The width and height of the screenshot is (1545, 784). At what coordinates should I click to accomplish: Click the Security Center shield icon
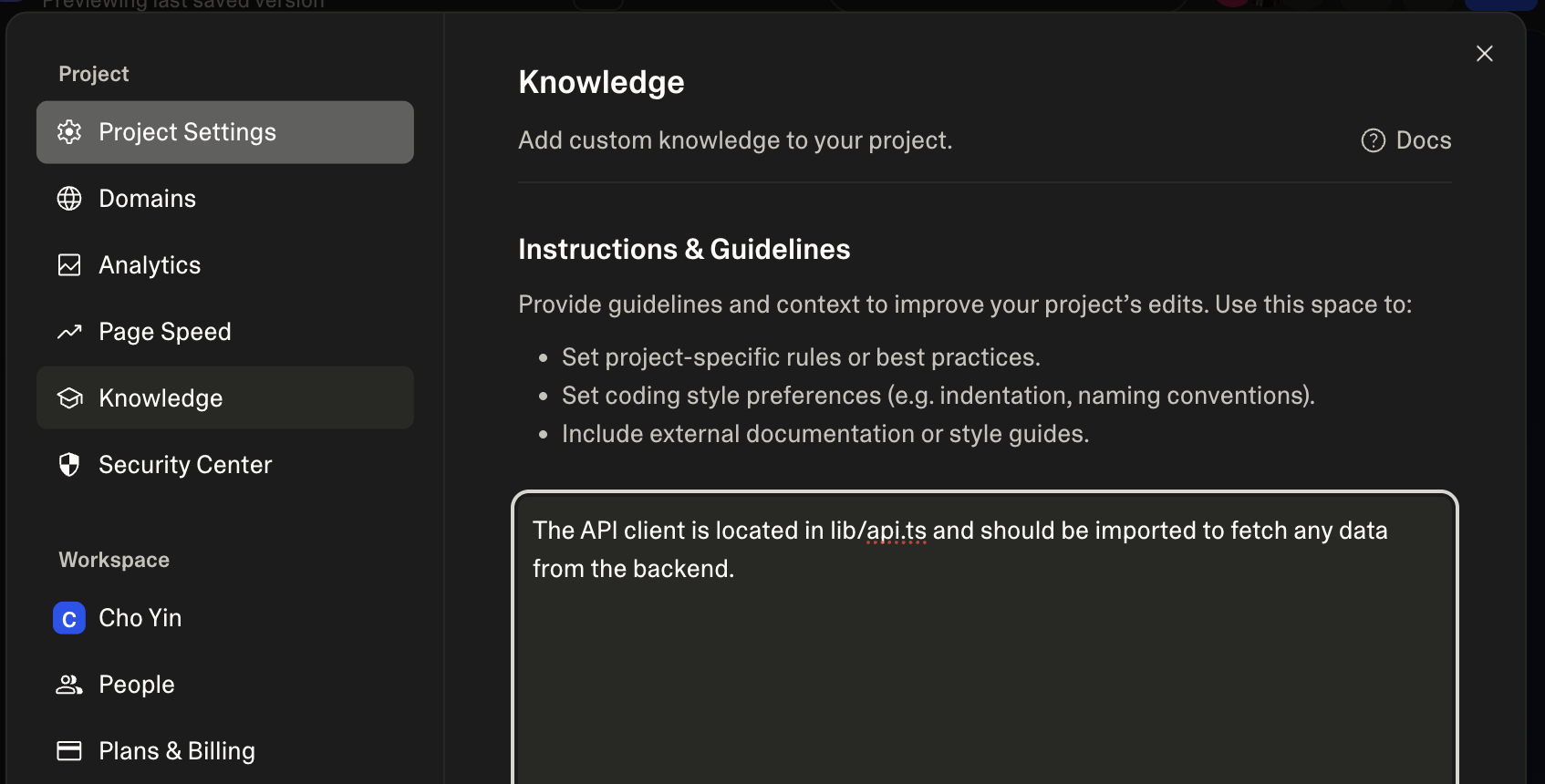(69, 464)
